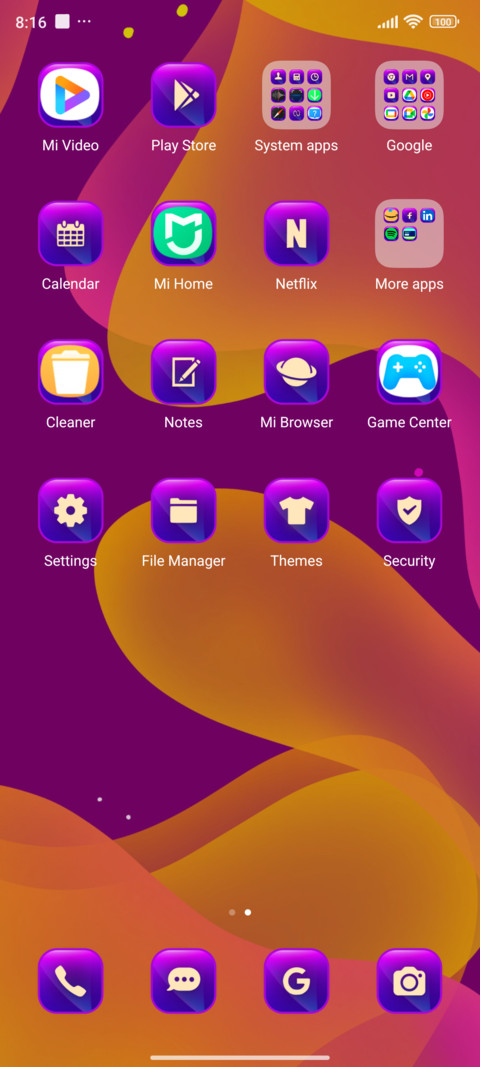Tap the "File Manager" label
Screen dimensions: 480x1067
pos(183,561)
